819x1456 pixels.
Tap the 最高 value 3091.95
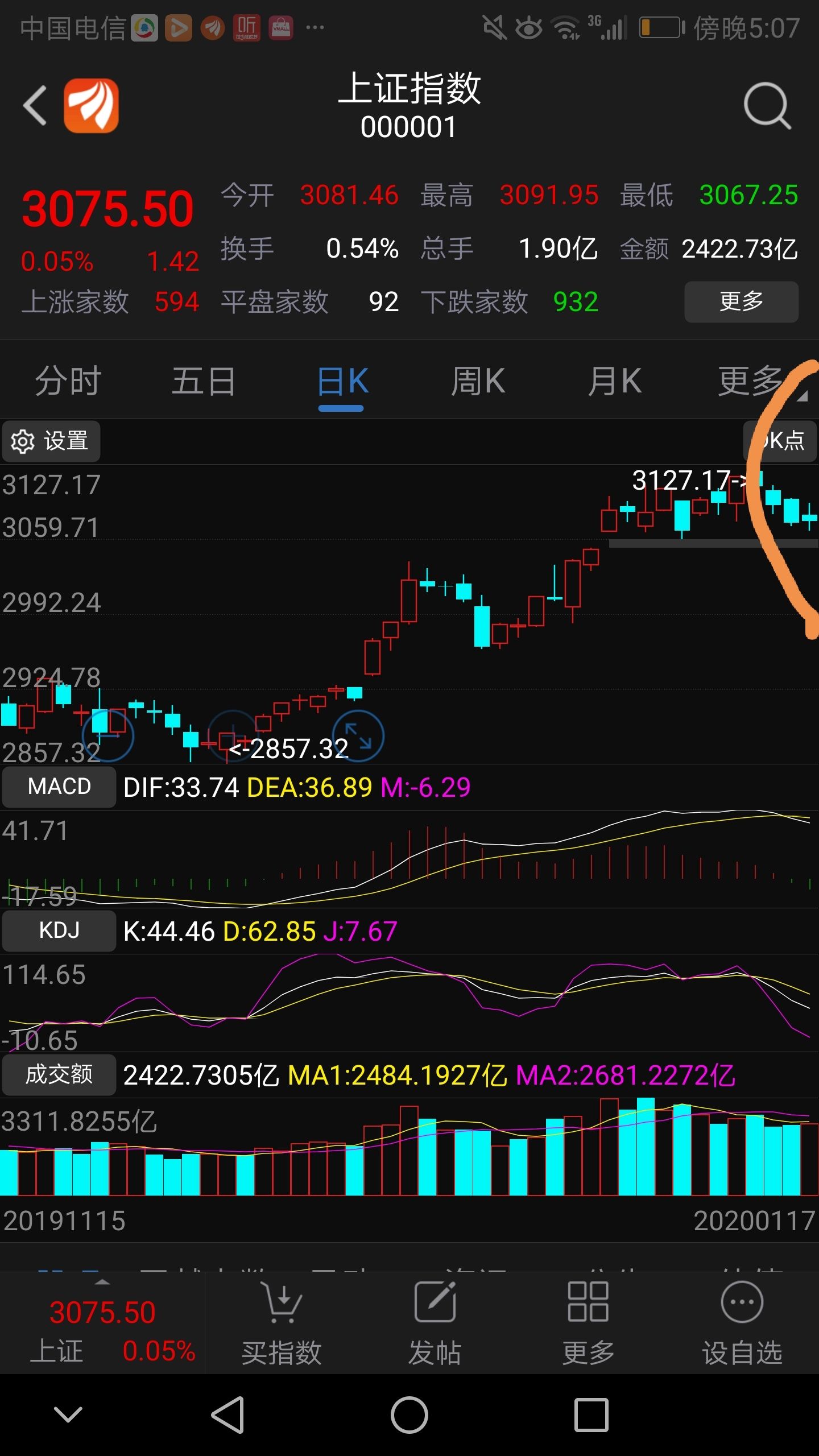pyautogui.click(x=549, y=195)
